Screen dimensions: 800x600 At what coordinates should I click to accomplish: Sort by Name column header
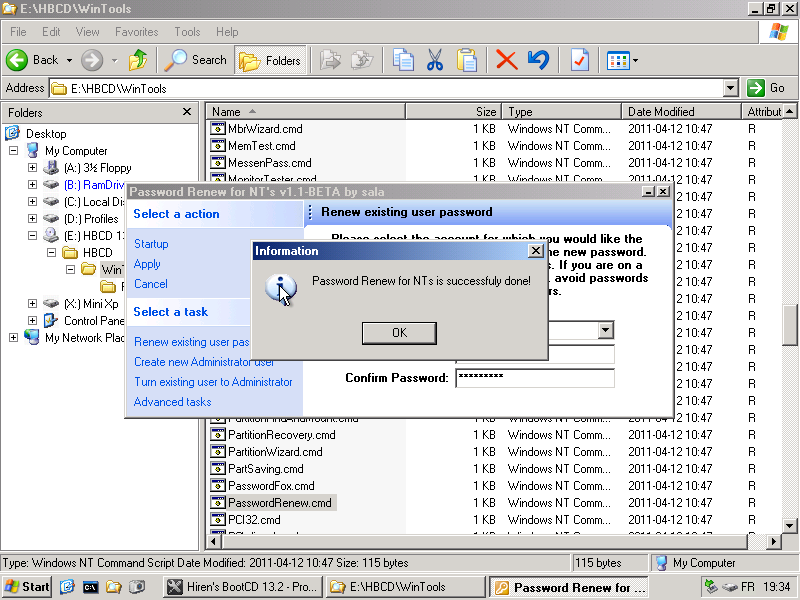305,112
